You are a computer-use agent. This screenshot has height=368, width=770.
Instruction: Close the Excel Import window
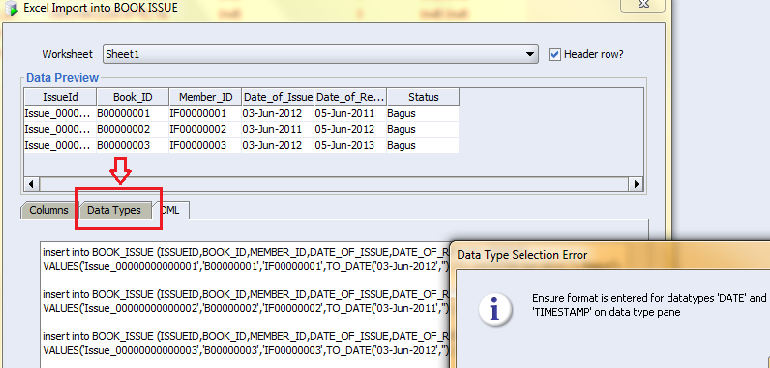(x=643, y=4)
